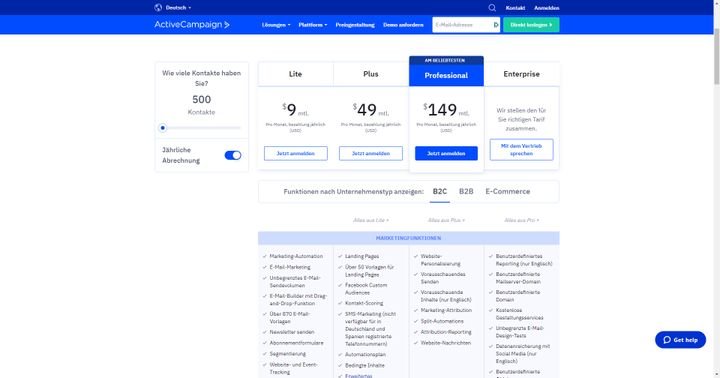Toggle the Jährliche Abrechnung switch
Screen dimensions: 720x378
[233, 155]
